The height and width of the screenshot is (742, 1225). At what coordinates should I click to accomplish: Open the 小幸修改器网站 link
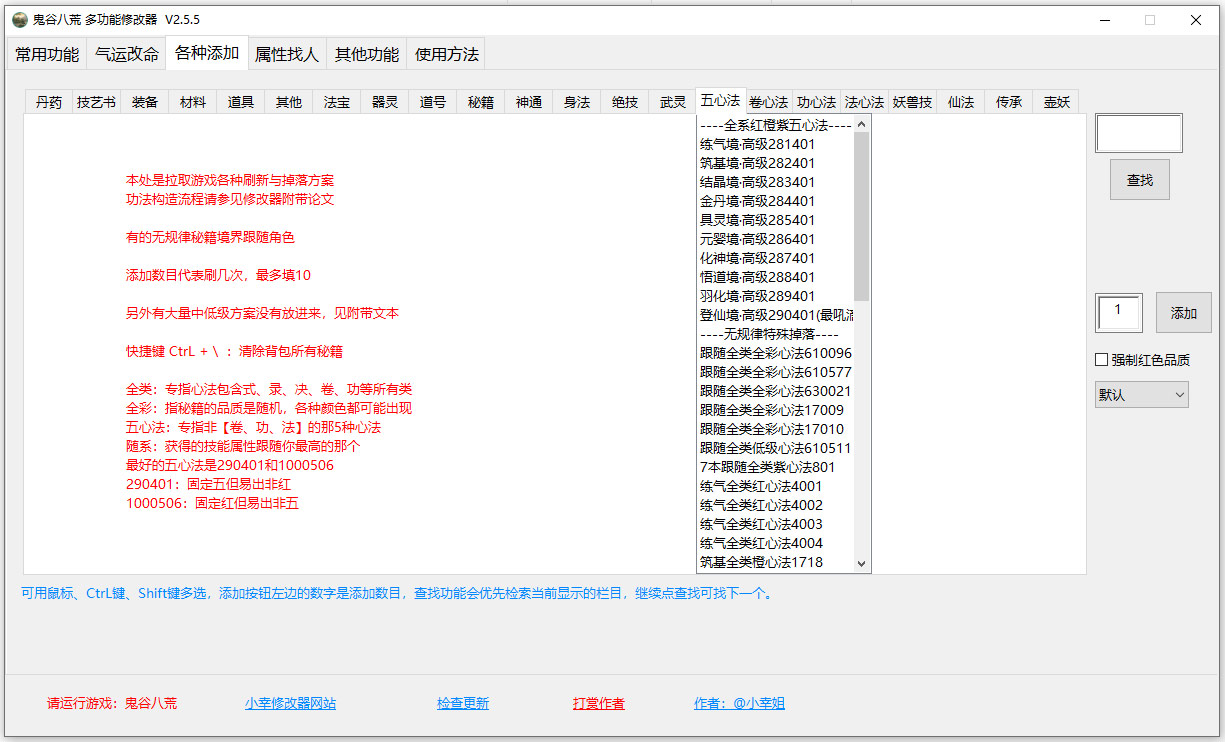(x=291, y=704)
